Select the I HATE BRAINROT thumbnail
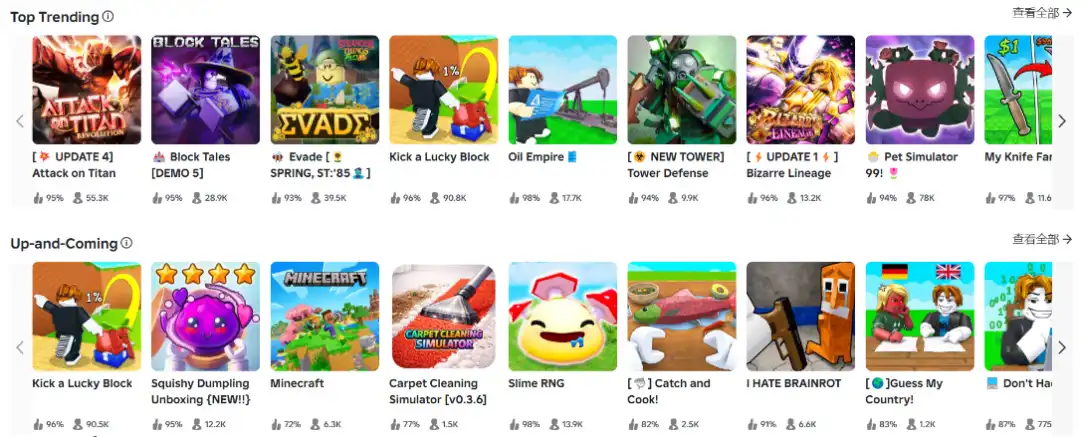Viewport: 1080px width, 437px height. point(801,316)
